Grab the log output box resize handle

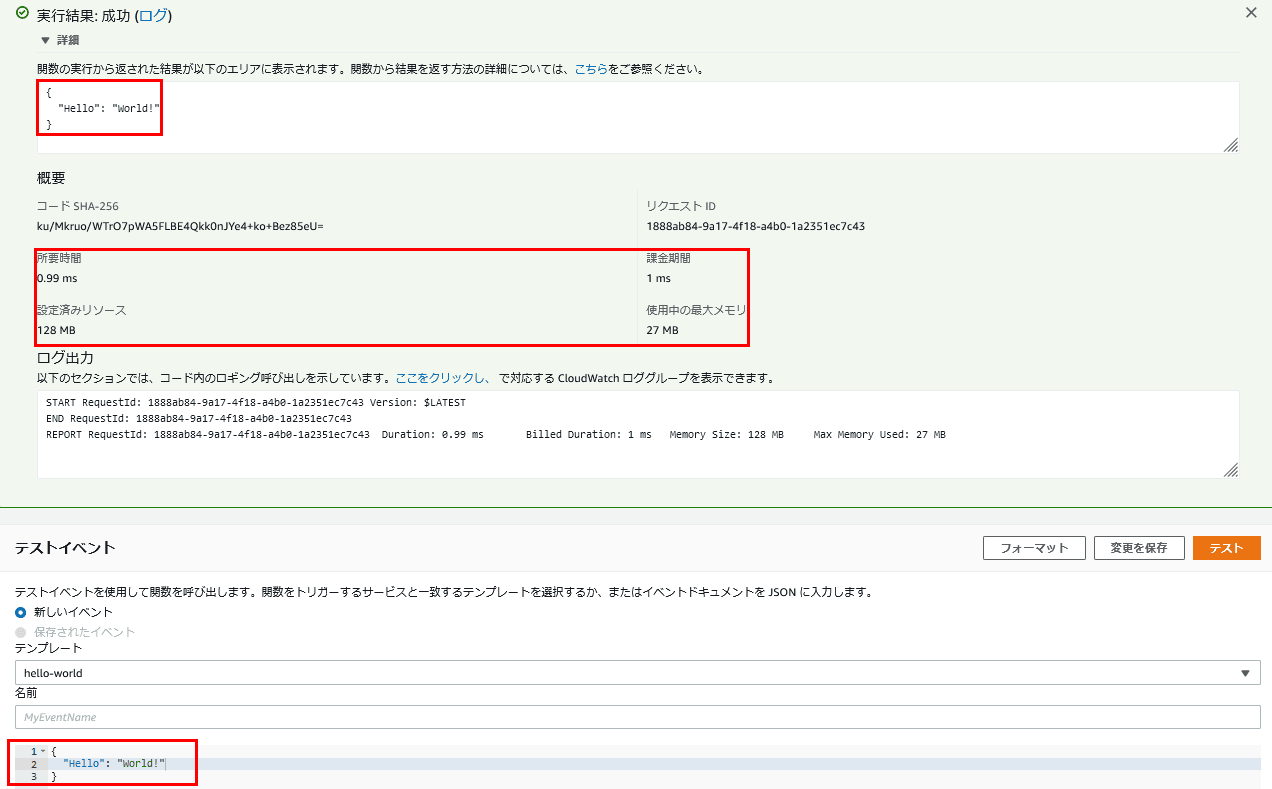1231,470
